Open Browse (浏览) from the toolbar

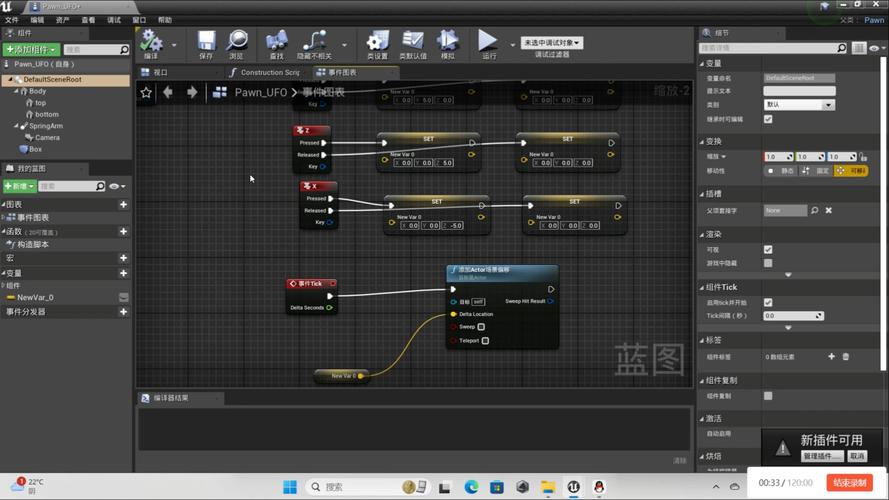point(237,42)
